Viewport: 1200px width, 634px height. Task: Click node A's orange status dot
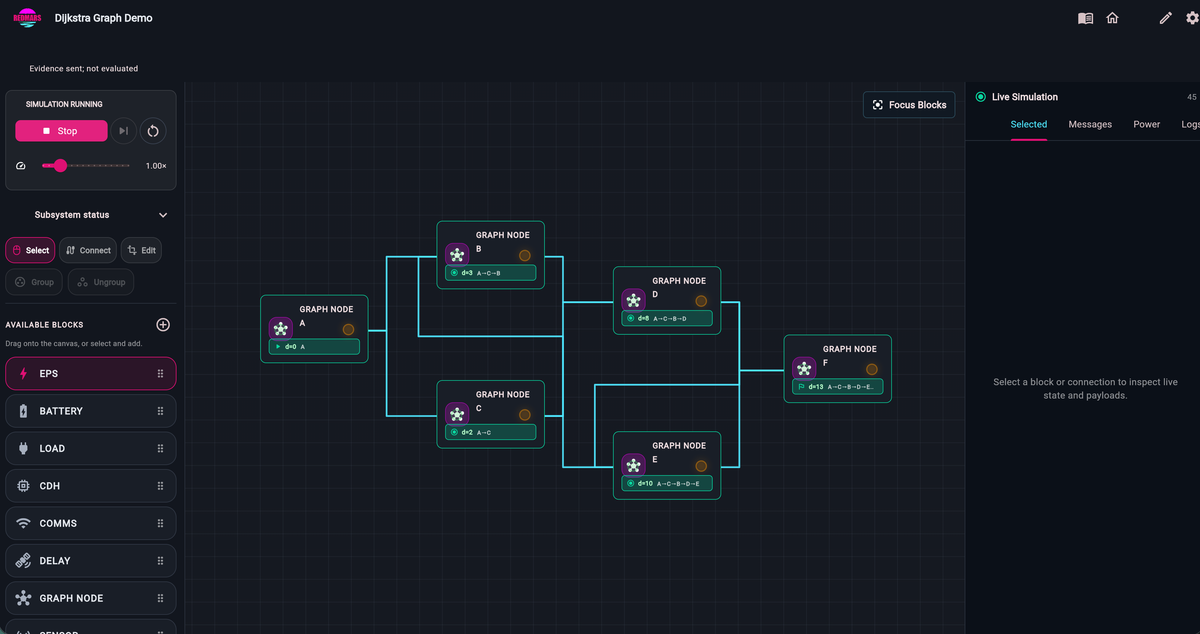pos(348,329)
